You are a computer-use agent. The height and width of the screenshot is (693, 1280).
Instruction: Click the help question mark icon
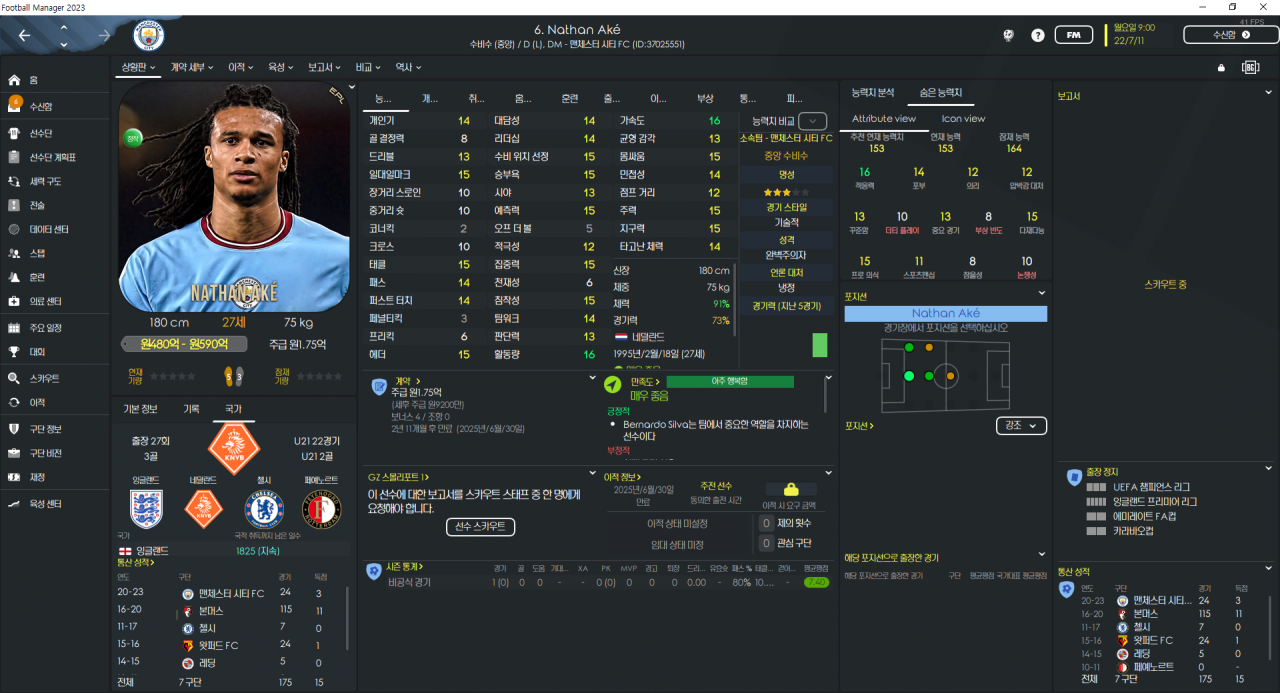pyautogui.click(x=1038, y=35)
